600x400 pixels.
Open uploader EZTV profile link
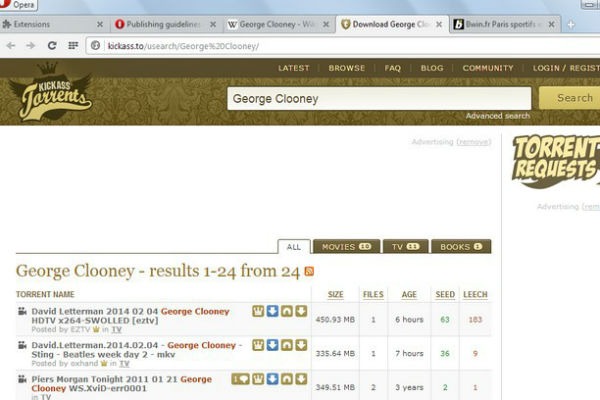(80, 329)
